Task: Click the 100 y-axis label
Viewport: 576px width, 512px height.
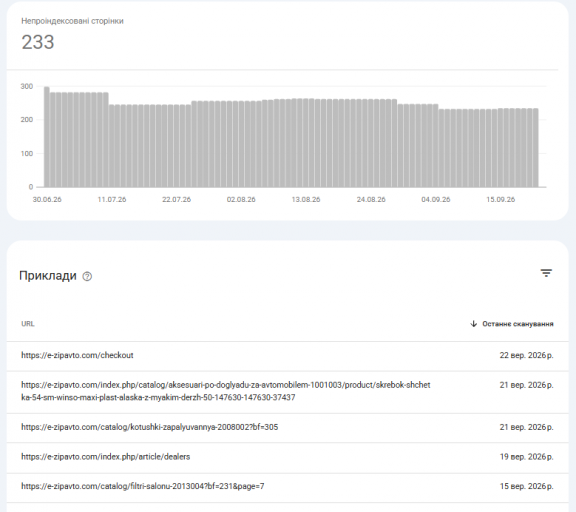Action: pos(26,154)
